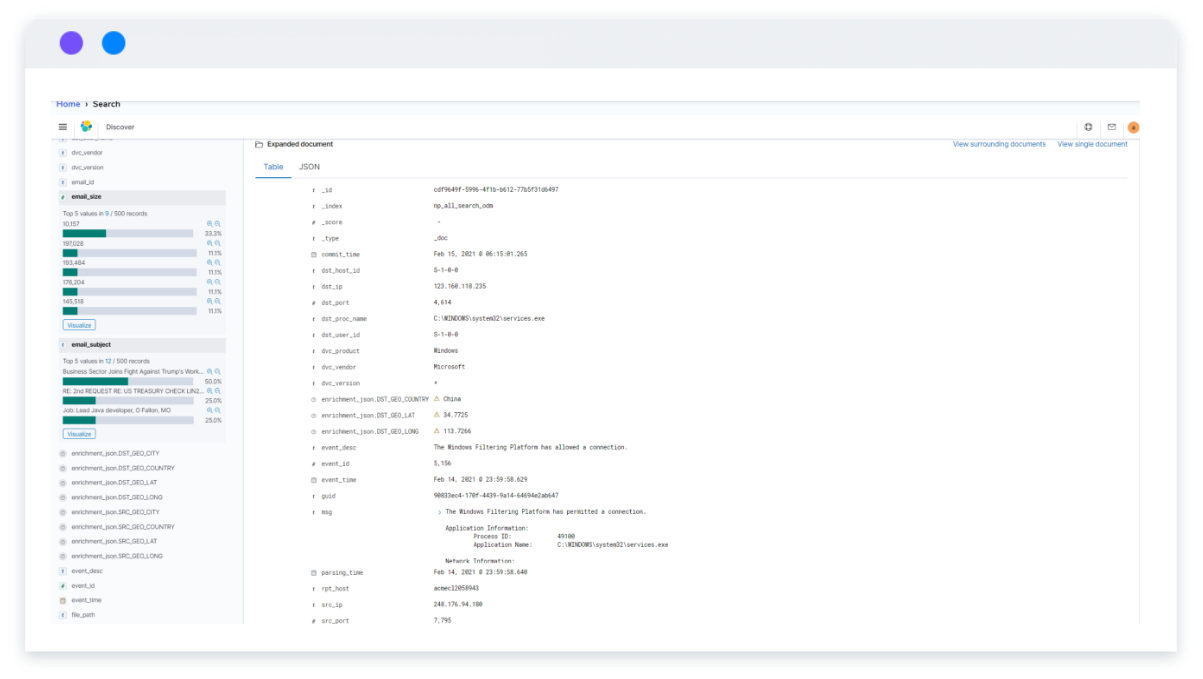Expand the msg field value chevron
The height and width of the screenshot is (679, 1203).
click(439, 512)
